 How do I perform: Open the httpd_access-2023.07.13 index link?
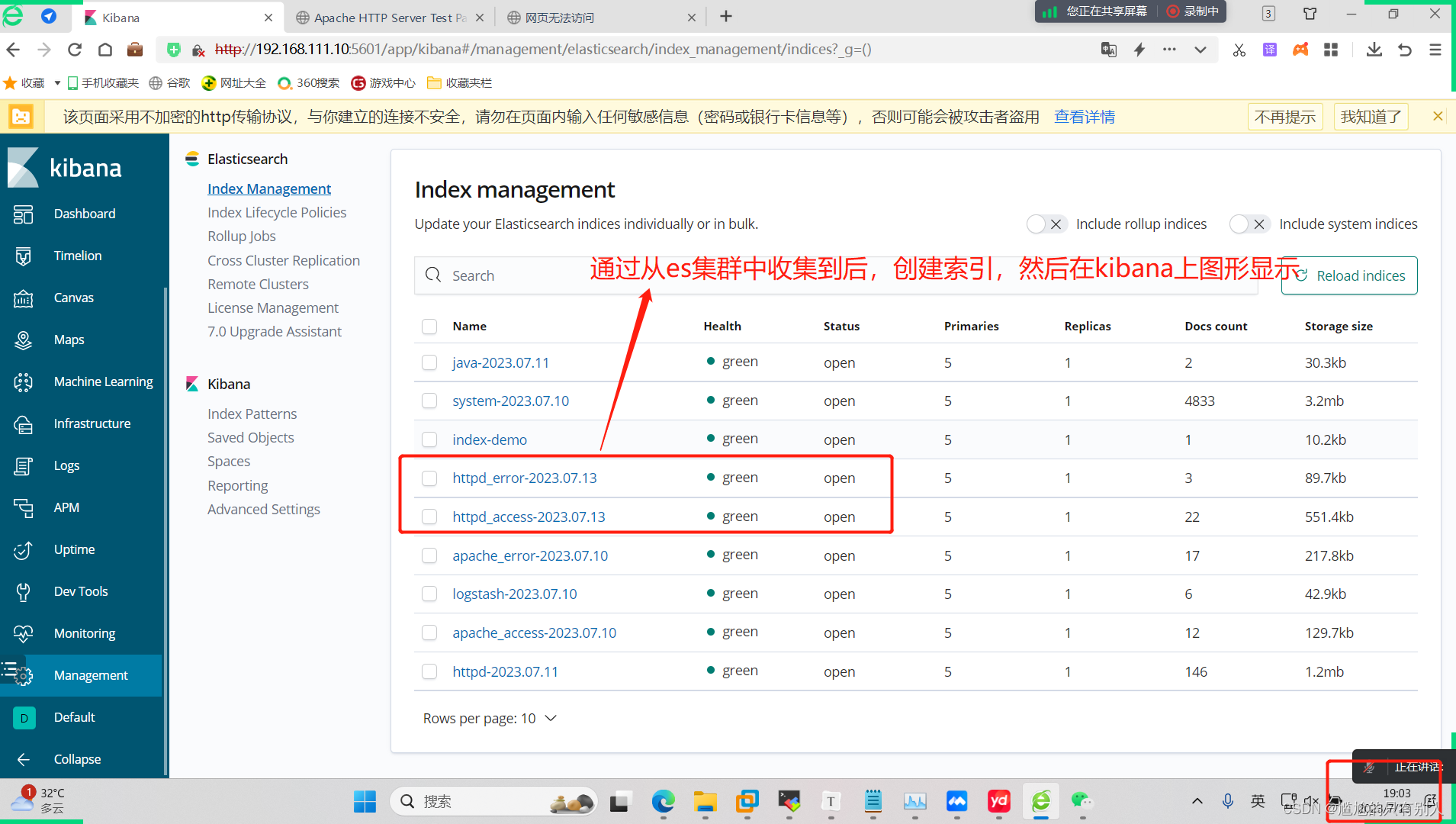click(x=529, y=517)
